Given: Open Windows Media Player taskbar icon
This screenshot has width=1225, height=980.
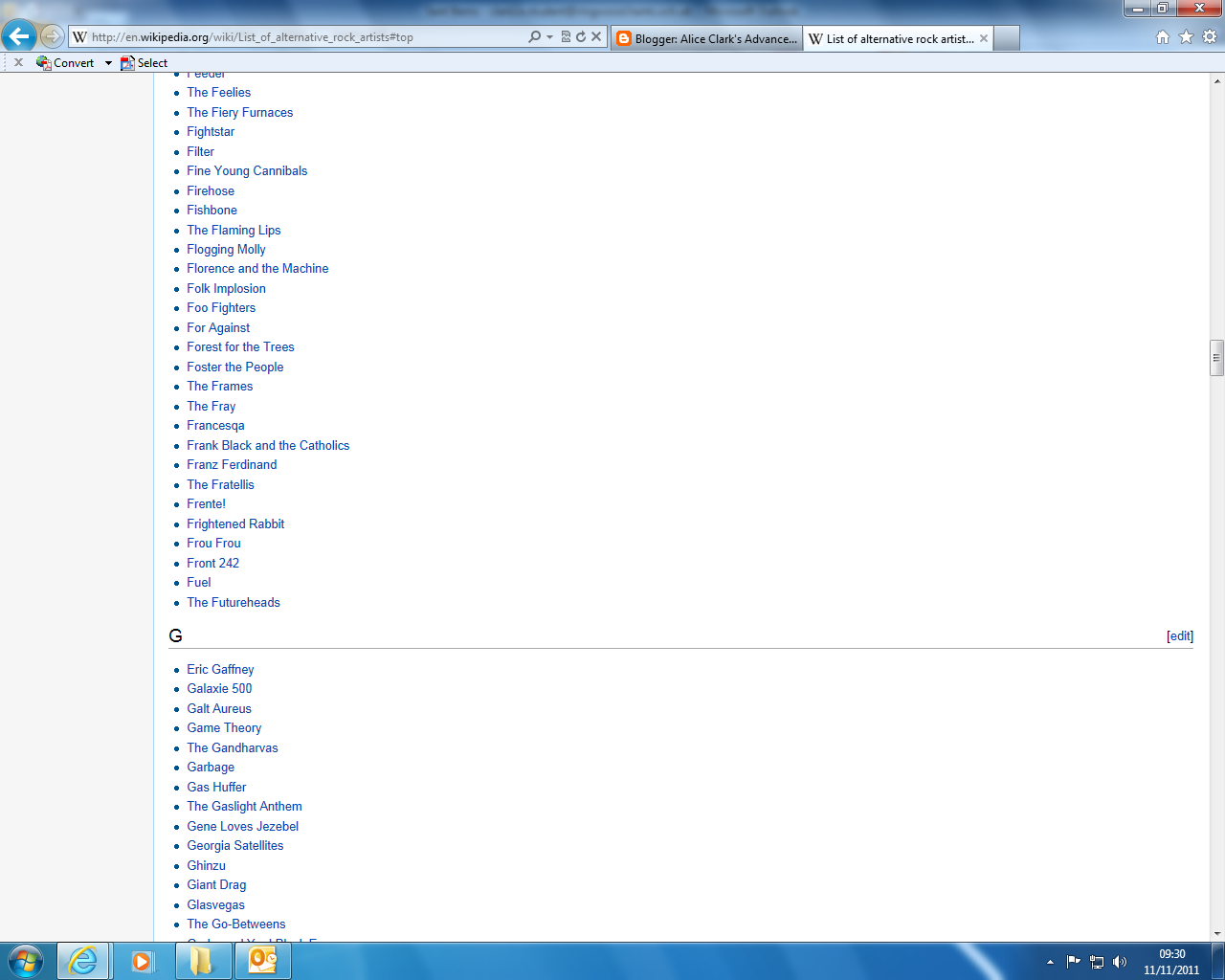Looking at the screenshot, I should pos(143,961).
